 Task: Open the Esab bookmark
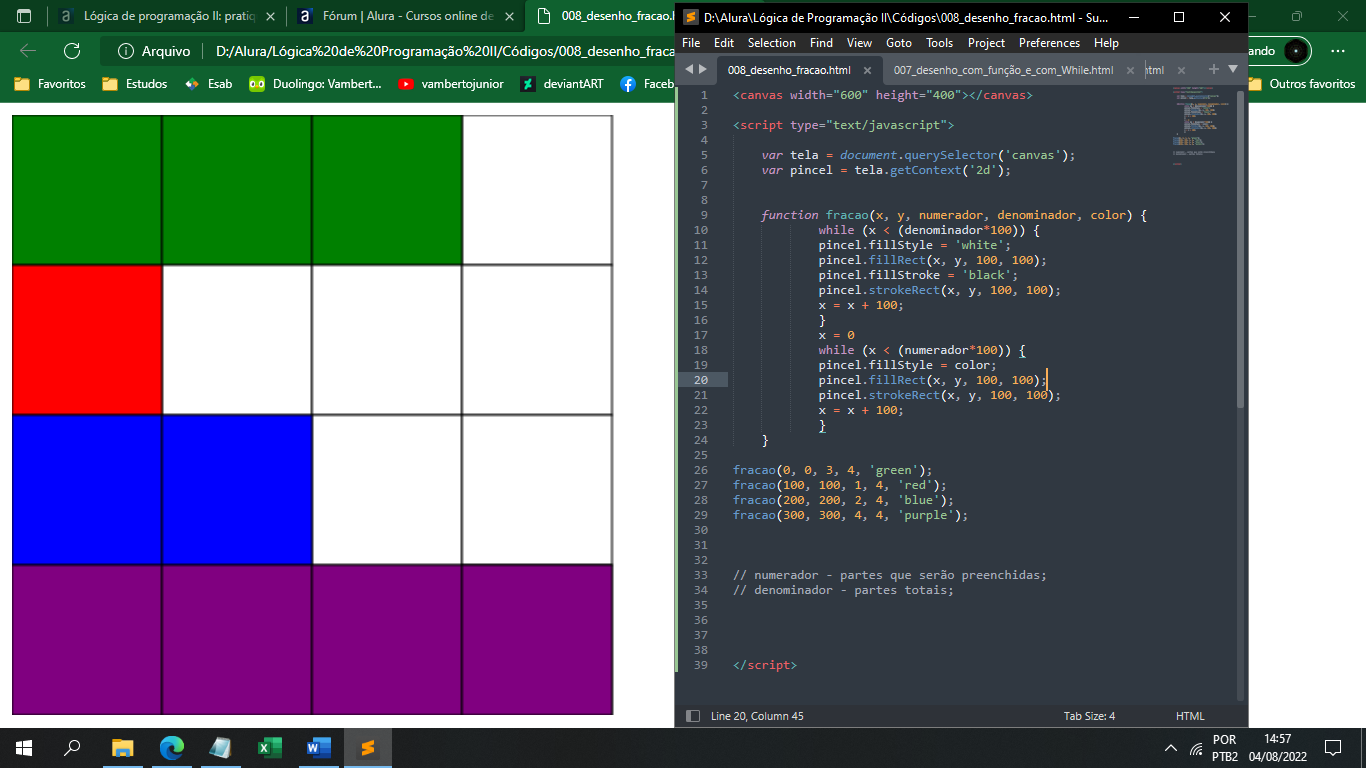tap(208, 84)
